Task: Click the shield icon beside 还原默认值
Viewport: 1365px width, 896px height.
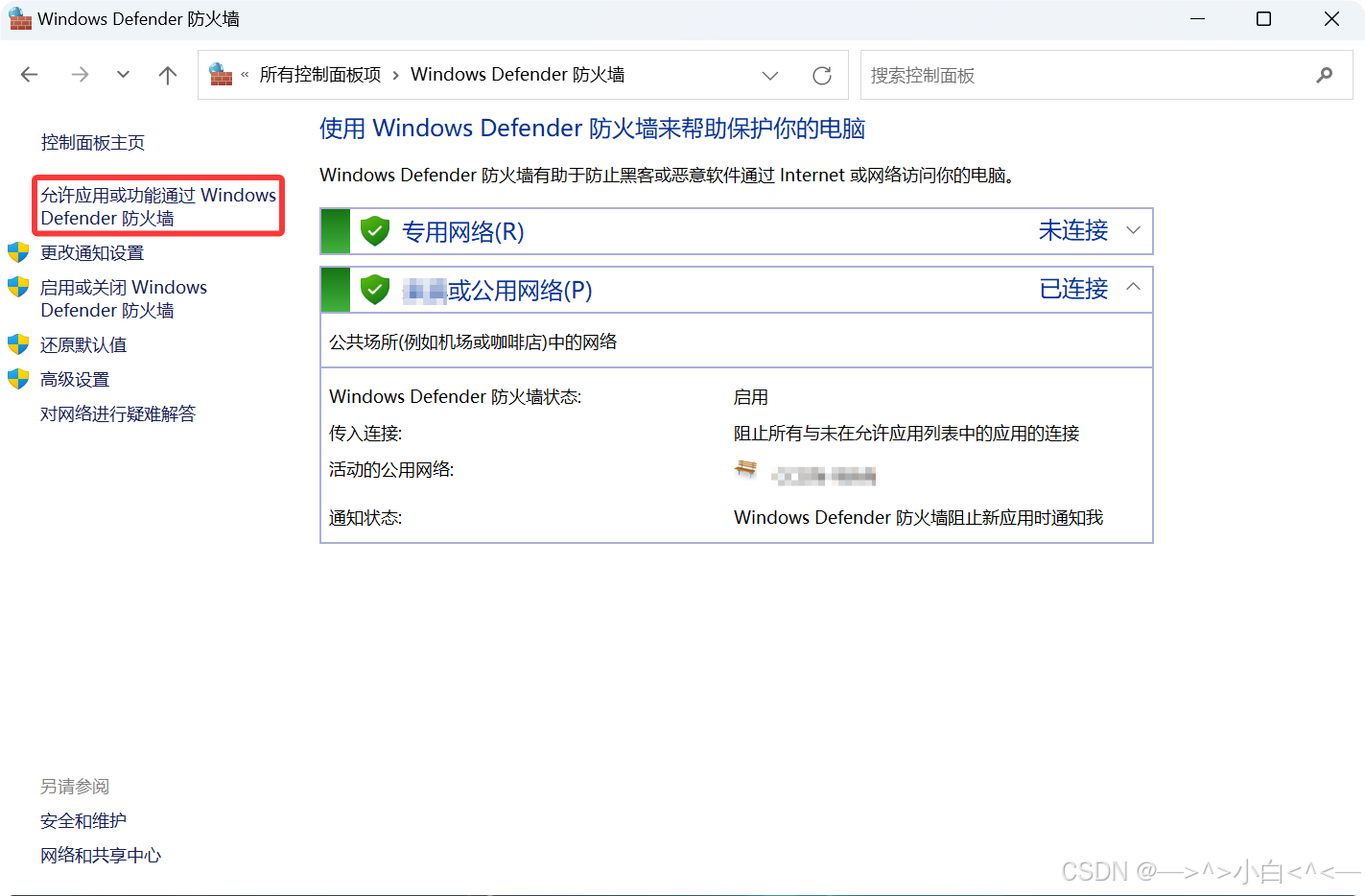Action: (18, 344)
